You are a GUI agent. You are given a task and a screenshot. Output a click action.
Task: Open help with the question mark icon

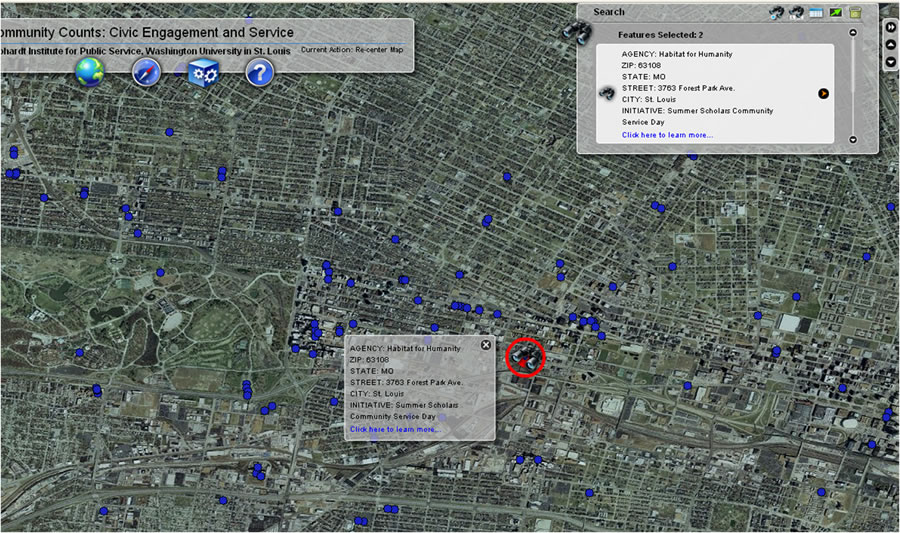(259, 73)
